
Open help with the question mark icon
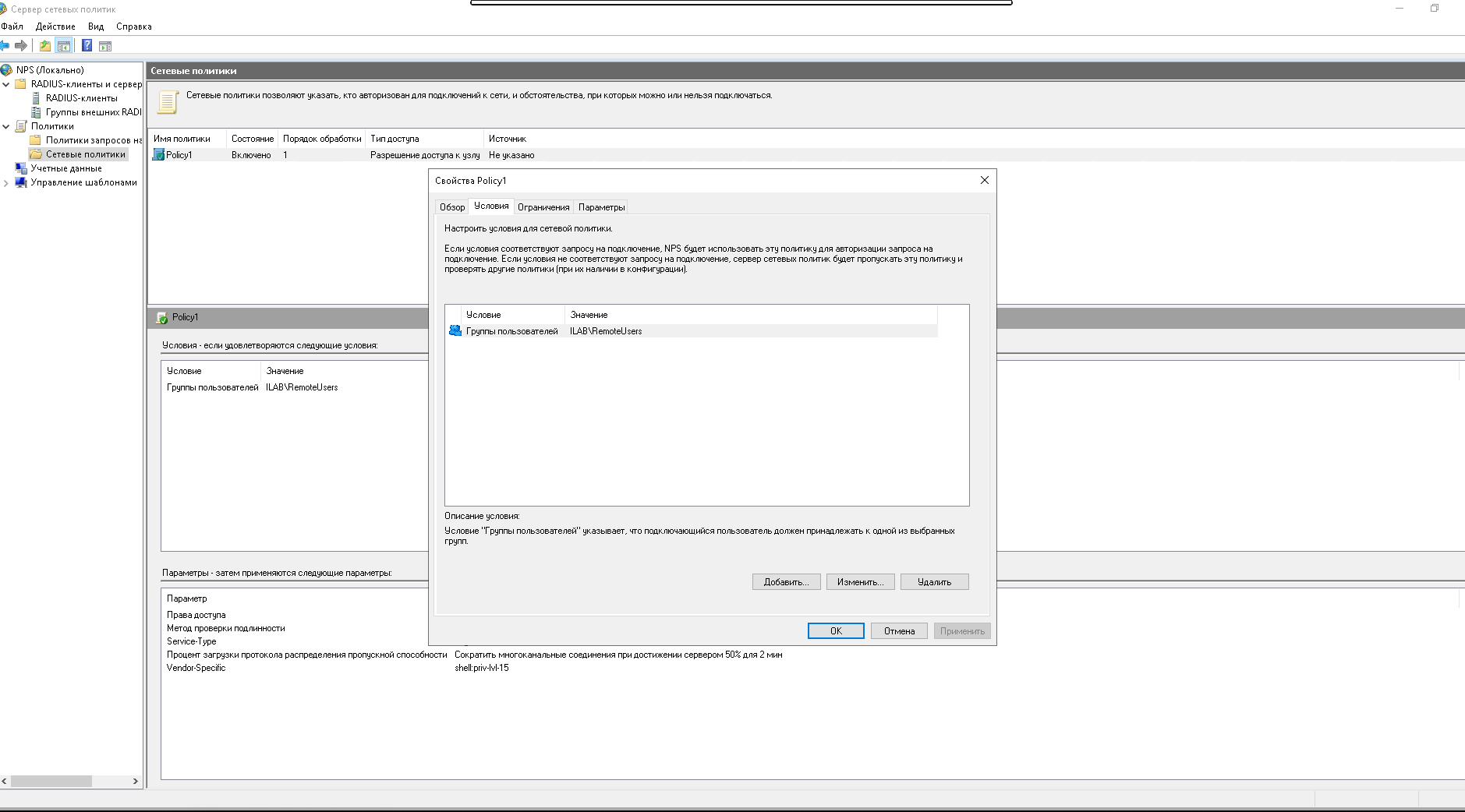point(87,46)
